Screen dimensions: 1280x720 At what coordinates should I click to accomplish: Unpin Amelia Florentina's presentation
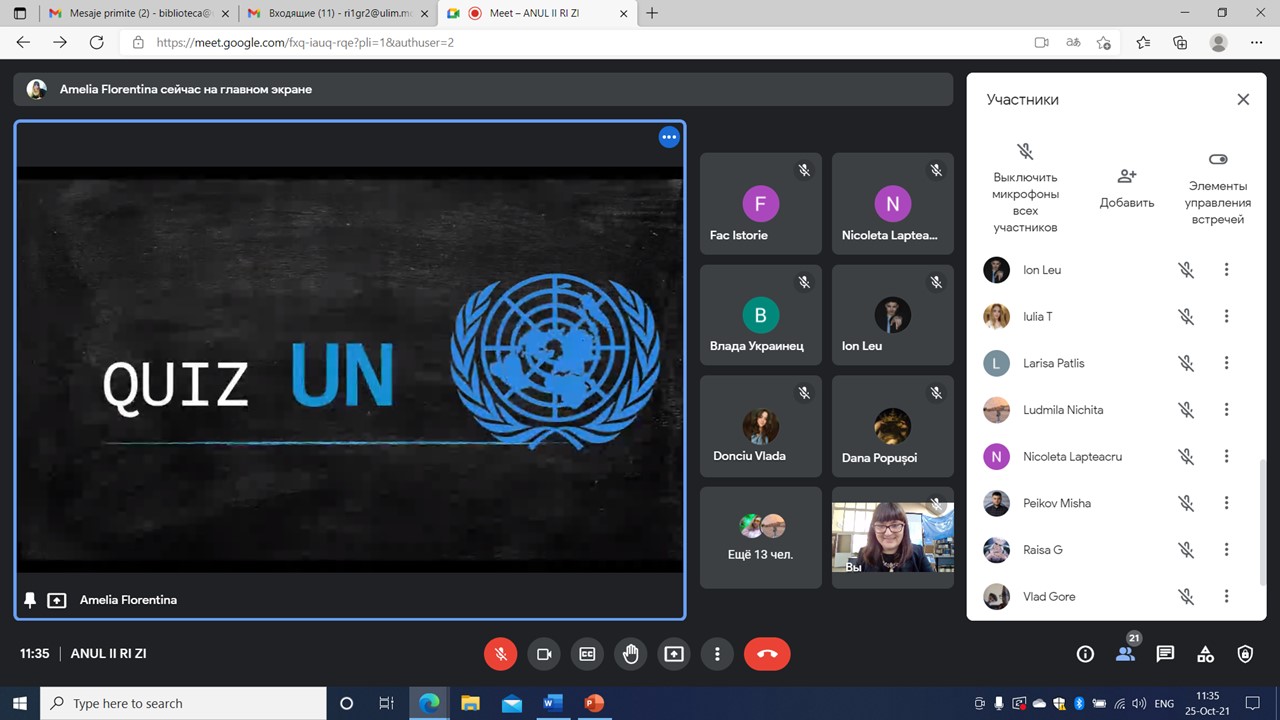30,600
